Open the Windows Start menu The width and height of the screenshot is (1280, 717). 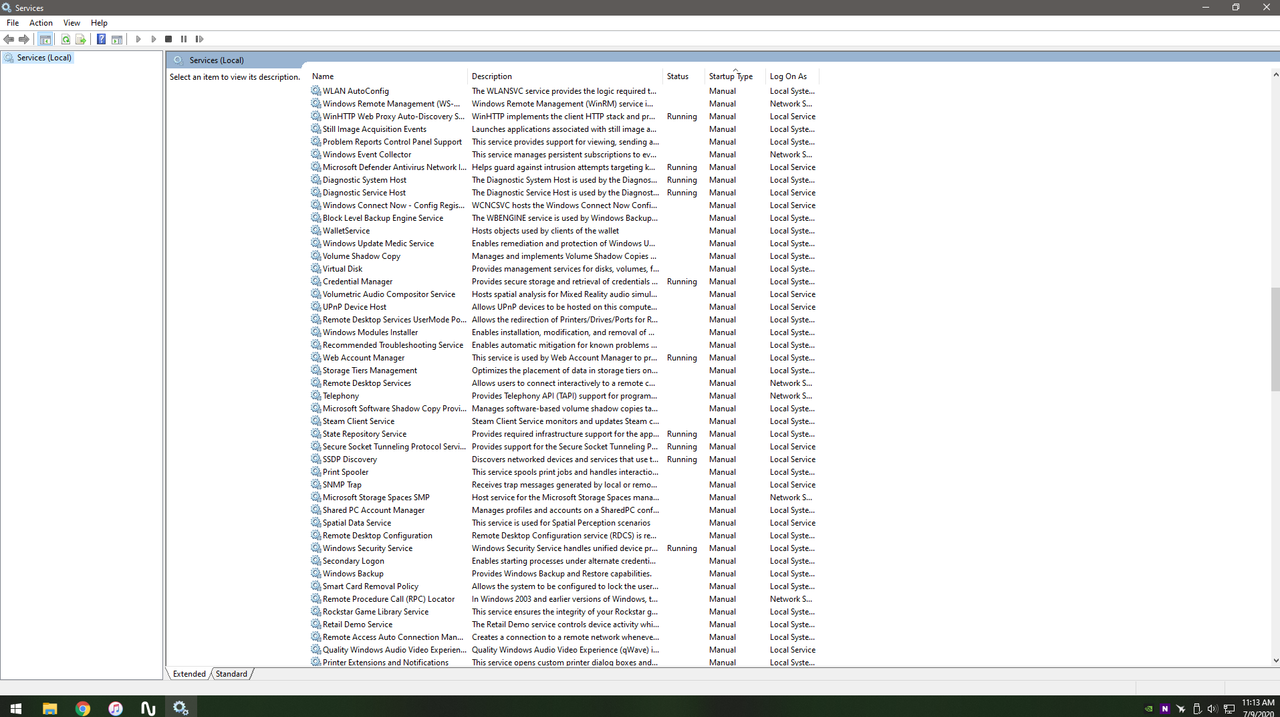pos(16,707)
